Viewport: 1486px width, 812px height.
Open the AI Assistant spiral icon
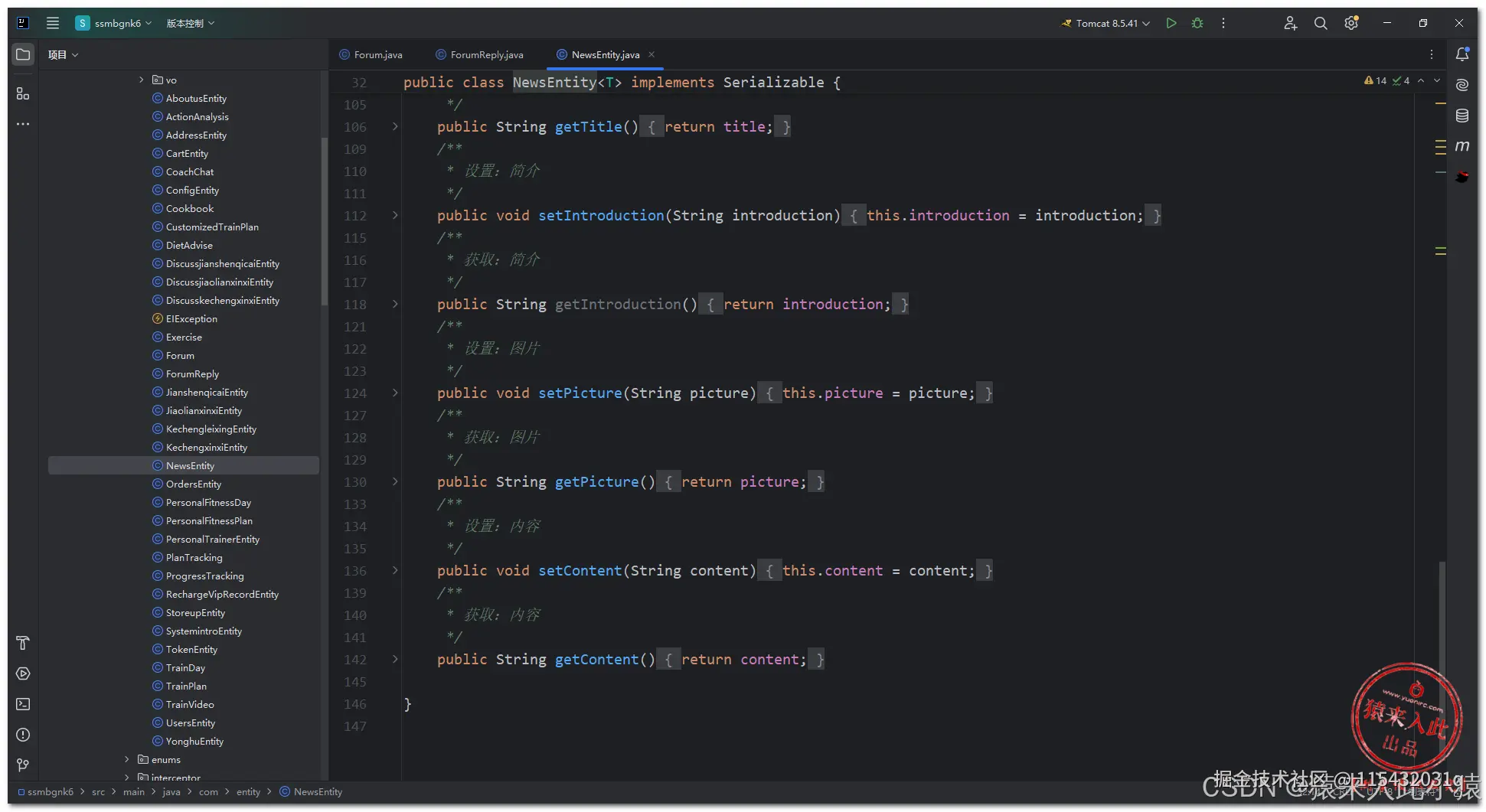[x=1462, y=85]
